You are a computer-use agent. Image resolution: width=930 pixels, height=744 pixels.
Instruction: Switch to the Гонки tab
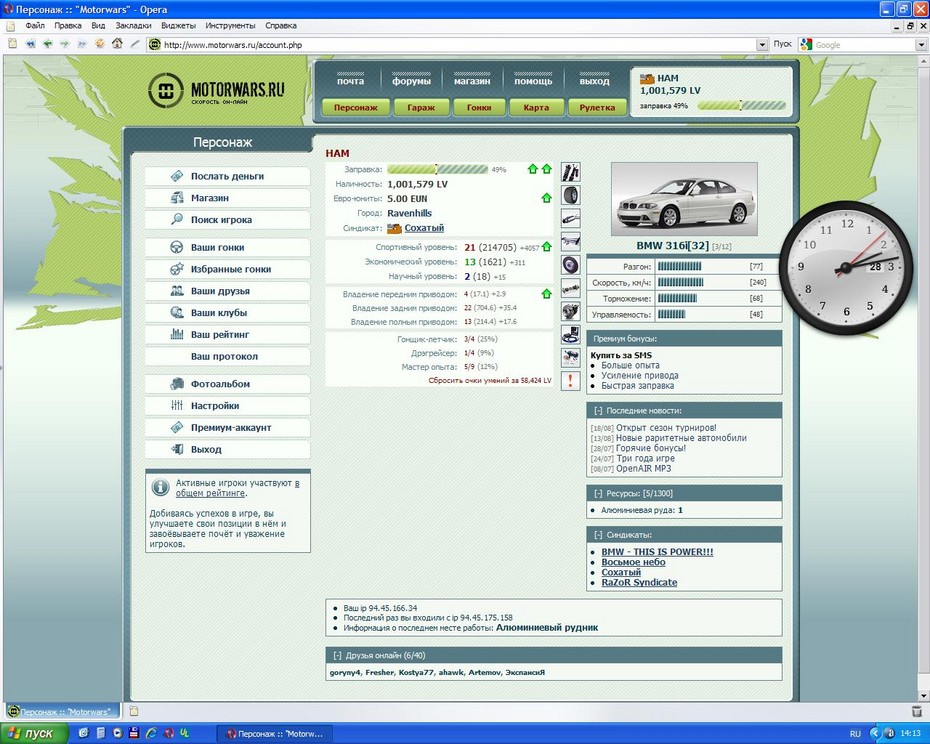479,107
